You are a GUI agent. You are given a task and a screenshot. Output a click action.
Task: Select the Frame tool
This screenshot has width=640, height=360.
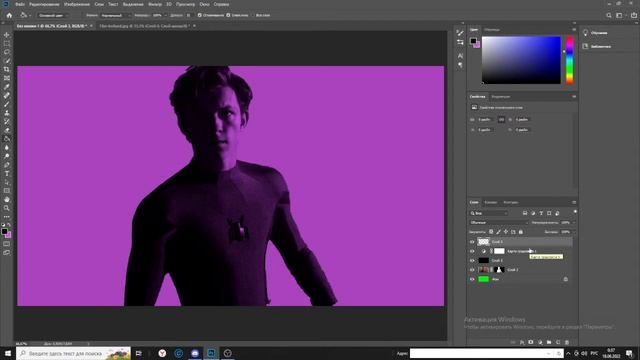click(7, 78)
